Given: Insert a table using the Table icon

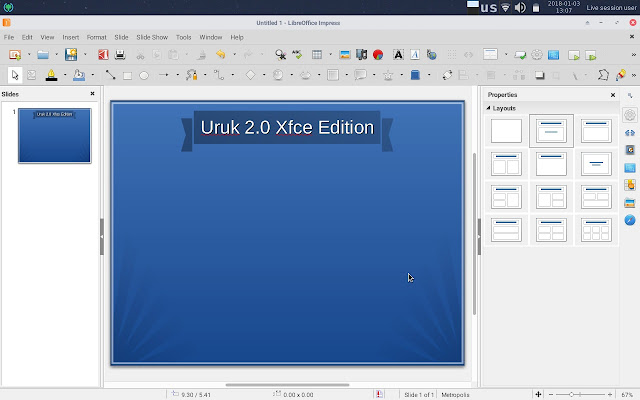Looking at the screenshot, I should 317,55.
